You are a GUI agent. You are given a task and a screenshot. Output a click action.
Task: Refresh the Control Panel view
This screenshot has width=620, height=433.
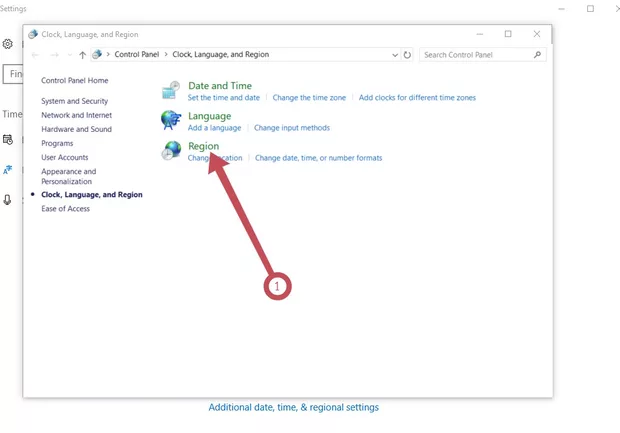click(407, 55)
